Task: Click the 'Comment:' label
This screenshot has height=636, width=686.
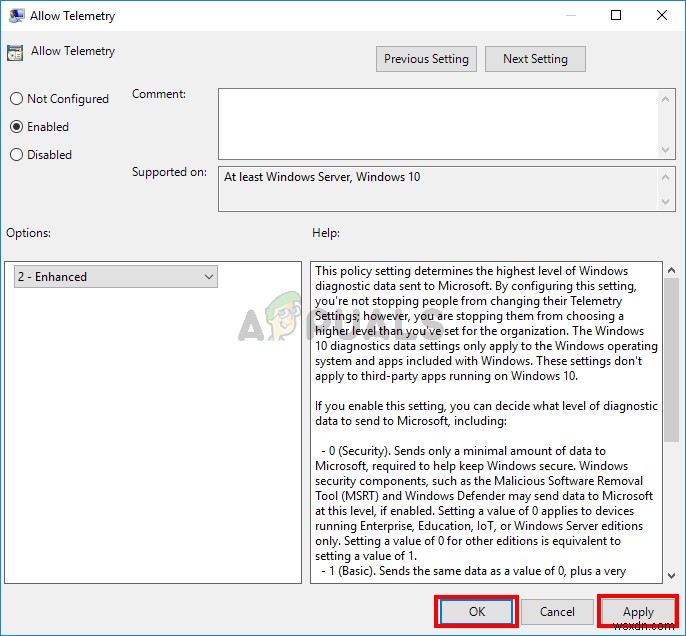Action: coord(159,94)
